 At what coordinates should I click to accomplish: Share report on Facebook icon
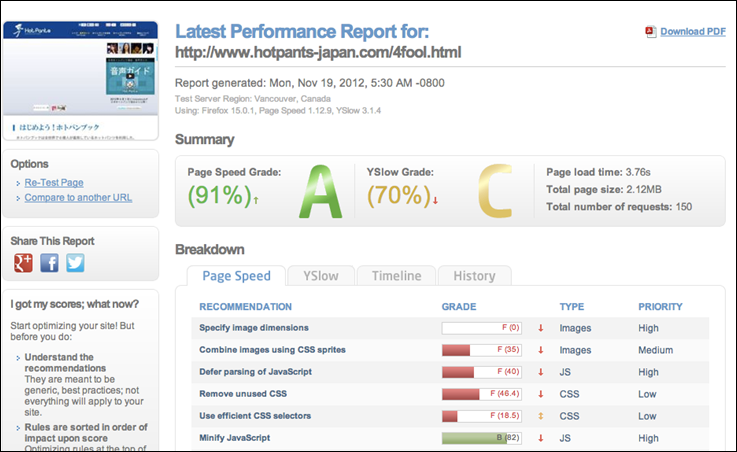coord(49,263)
